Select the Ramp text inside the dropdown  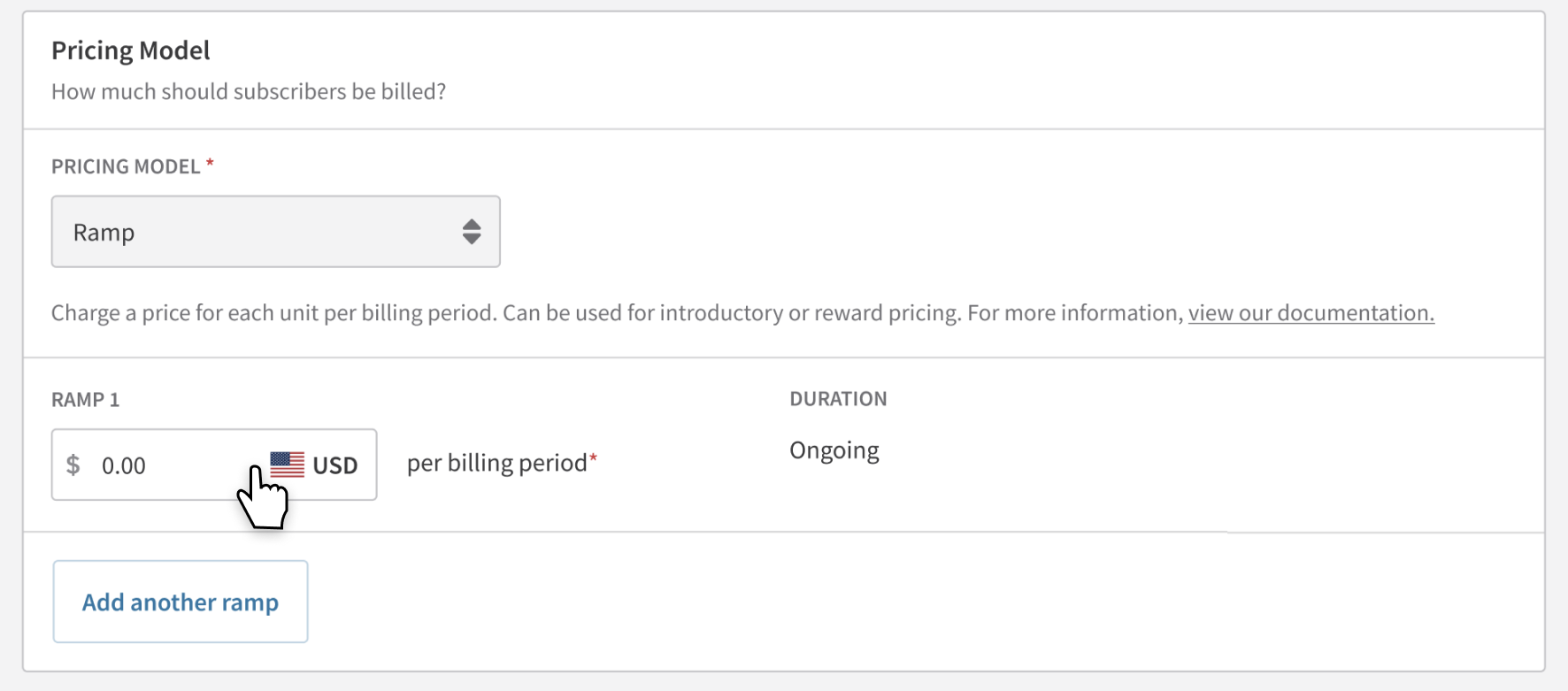[x=104, y=233]
